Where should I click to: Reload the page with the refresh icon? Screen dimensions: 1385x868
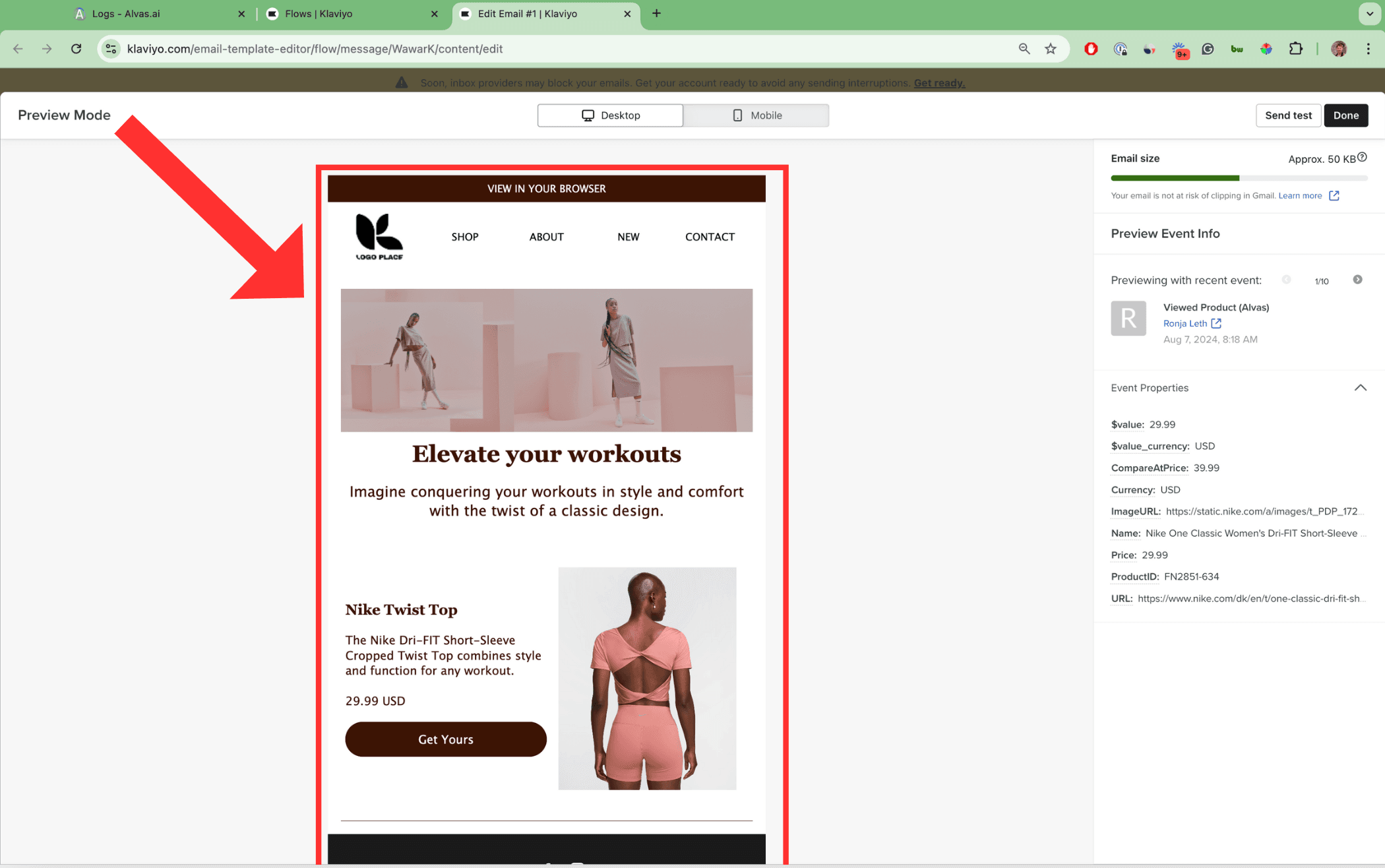click(77, 49)
